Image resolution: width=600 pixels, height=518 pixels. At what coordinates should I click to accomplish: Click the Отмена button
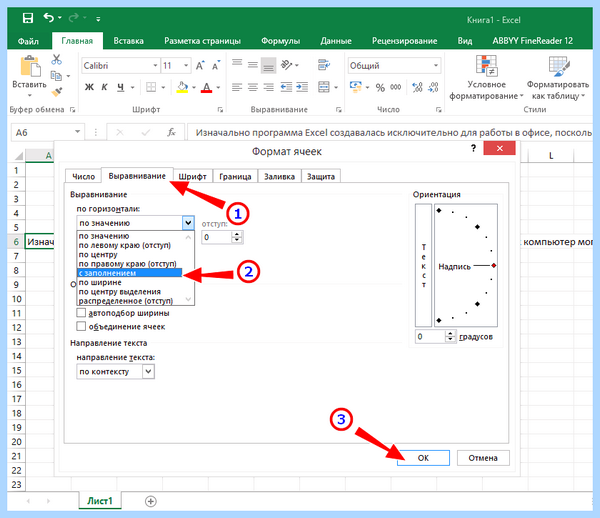[483, 458]
